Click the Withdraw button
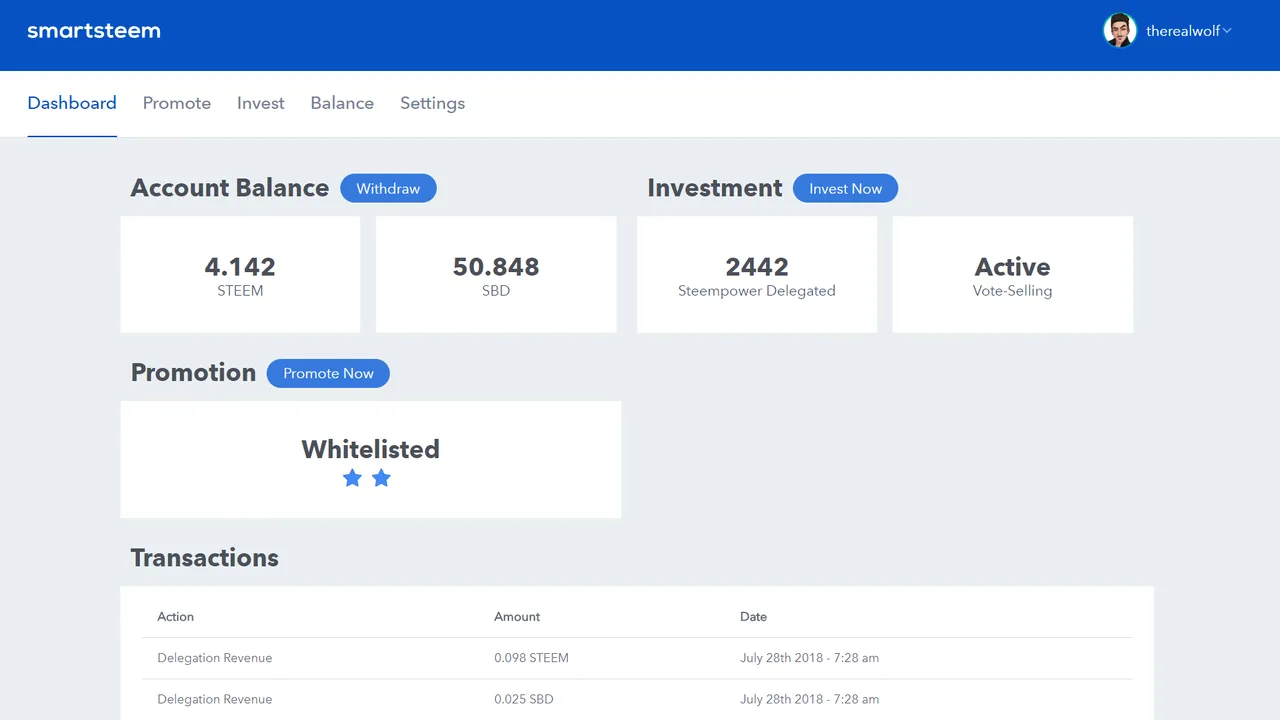This screenshot has width=1280, height=720. (388, 188)
